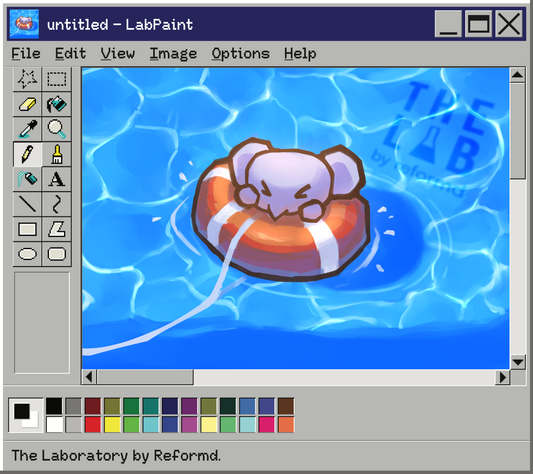
Task: Pick the purple color swatch in top row
Action: click(189, 406)
